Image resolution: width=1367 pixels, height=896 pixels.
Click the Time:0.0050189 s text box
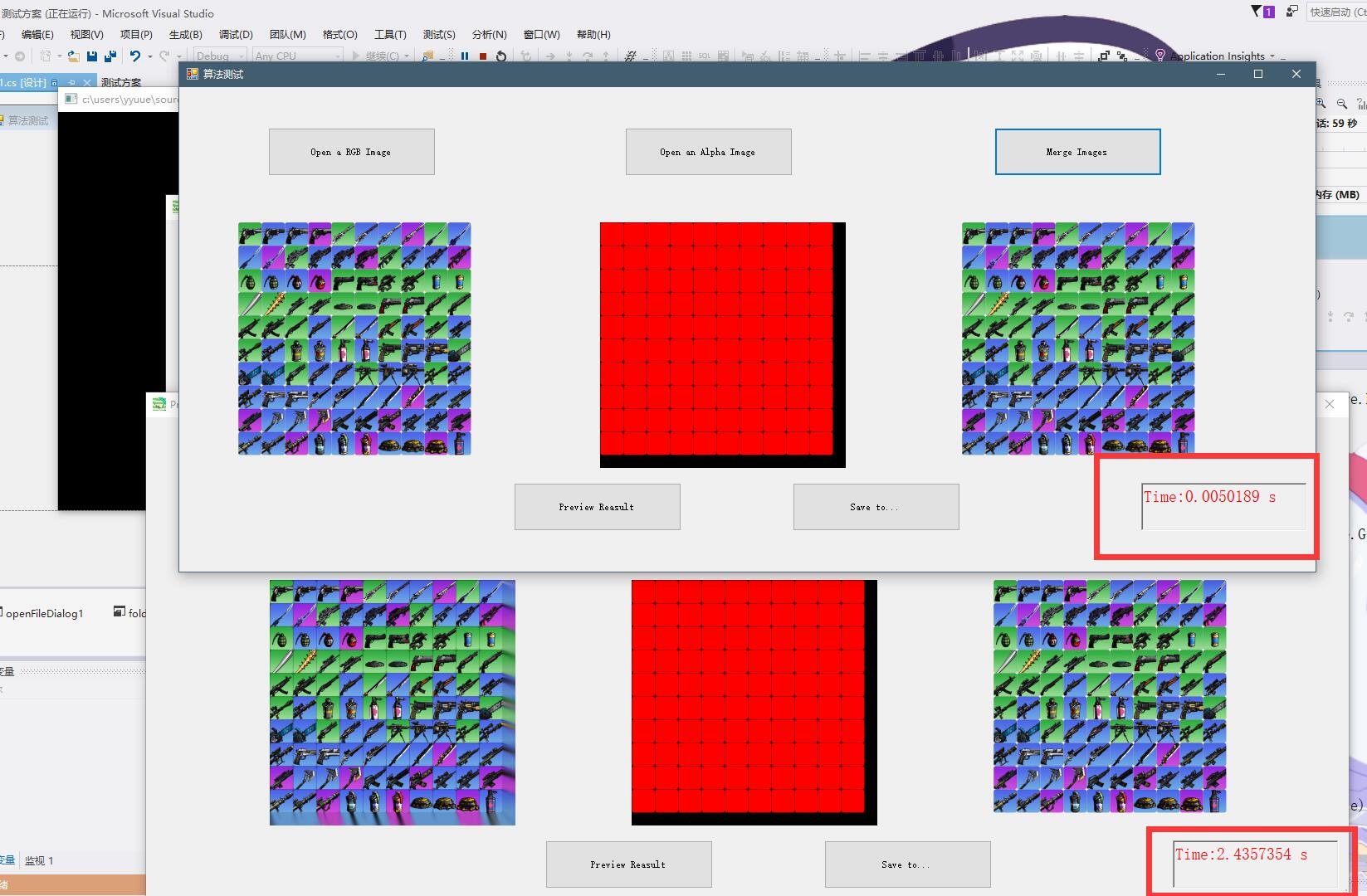(x=1223, y=506)
